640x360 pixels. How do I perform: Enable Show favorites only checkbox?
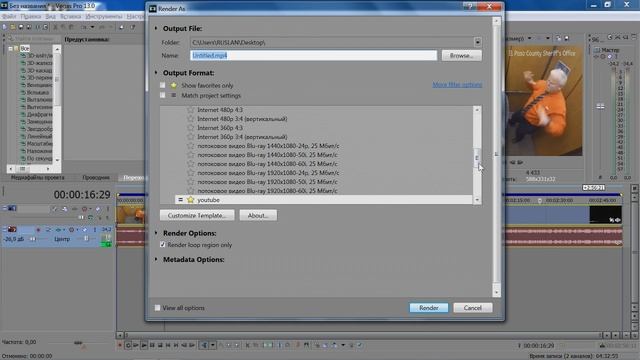[162, 85]
